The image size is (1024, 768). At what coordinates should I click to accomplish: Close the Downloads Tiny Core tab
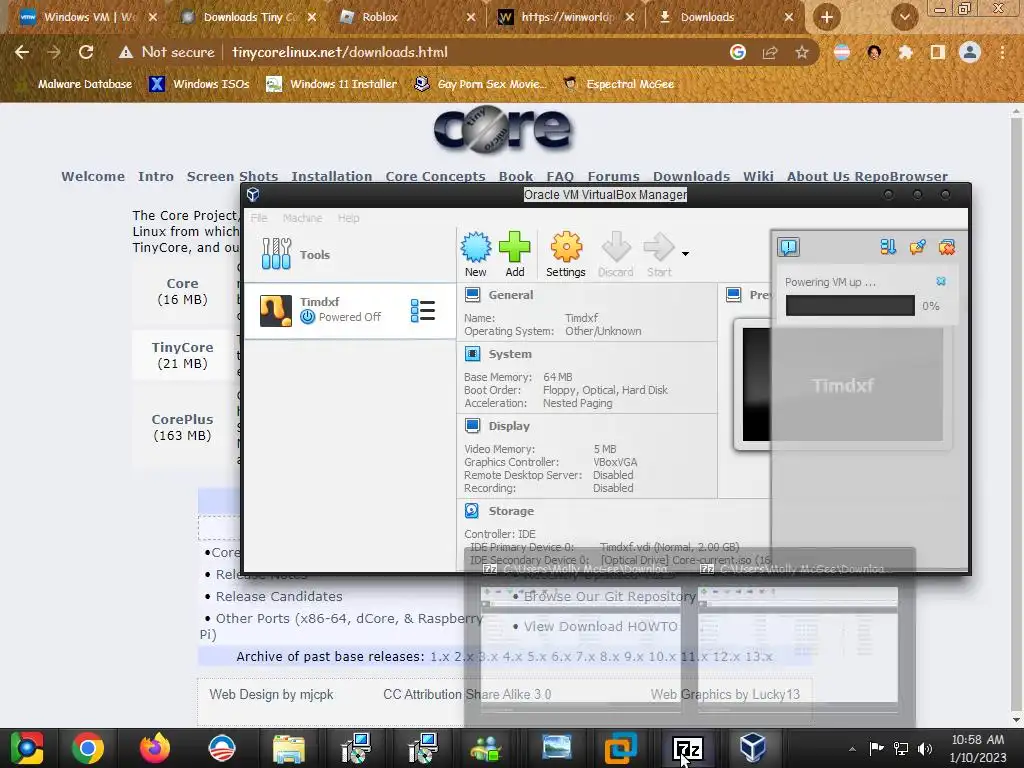tap(312, 17)
